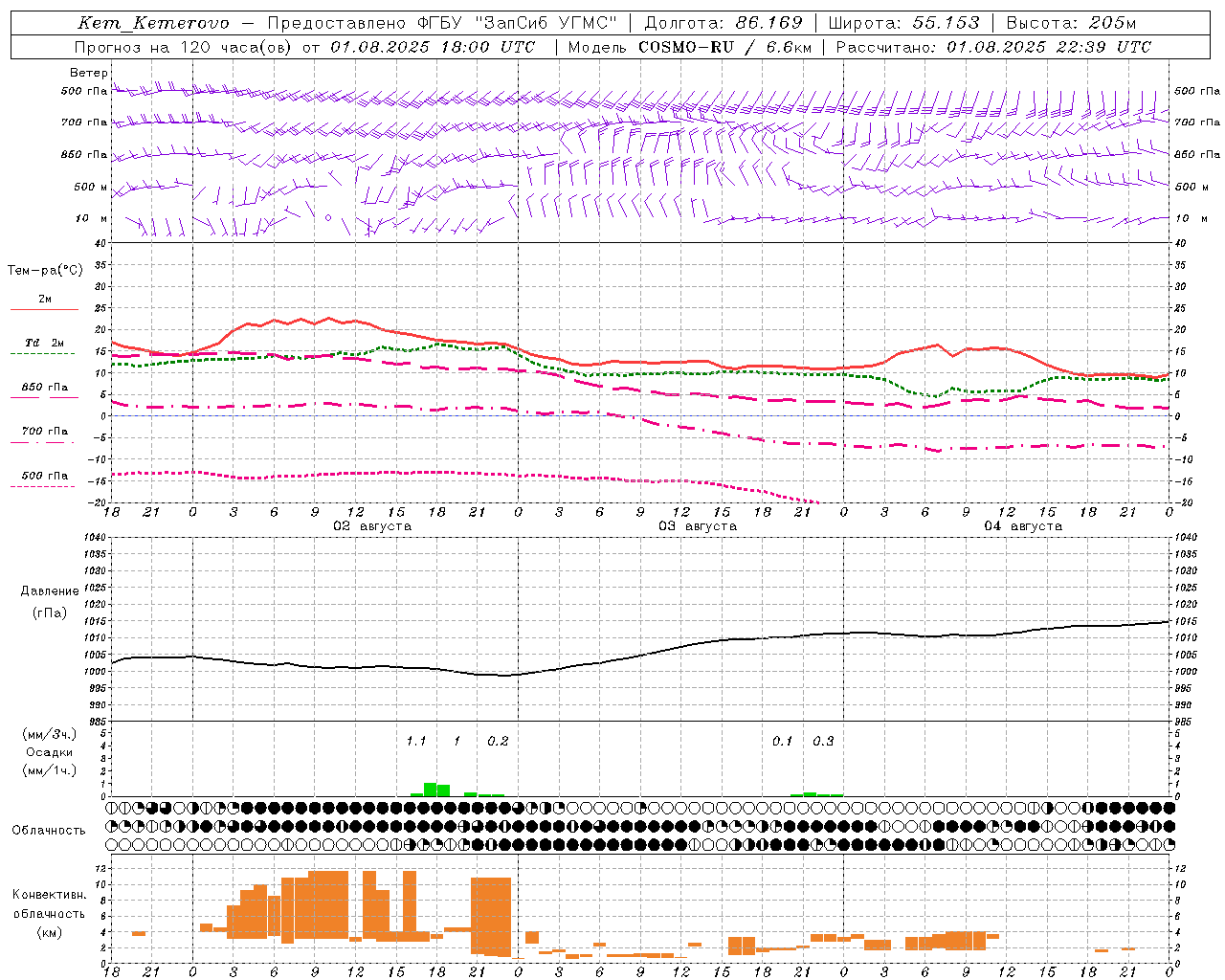Click the 2м temperature legend entry
This screenshot has width=1225, height=980.
45,300
